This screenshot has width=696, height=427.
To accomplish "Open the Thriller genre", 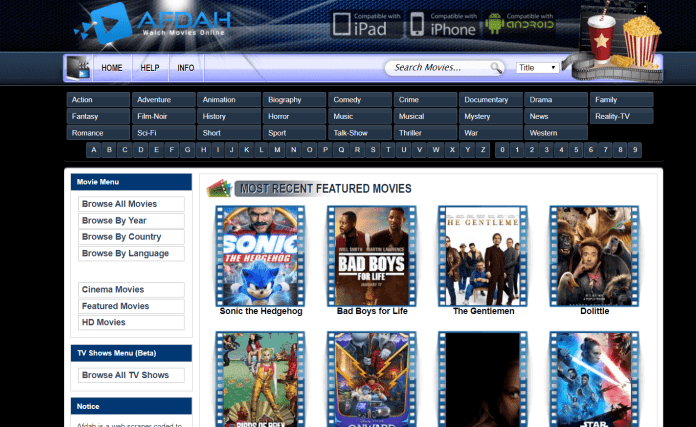I will (x=425, y=133).
